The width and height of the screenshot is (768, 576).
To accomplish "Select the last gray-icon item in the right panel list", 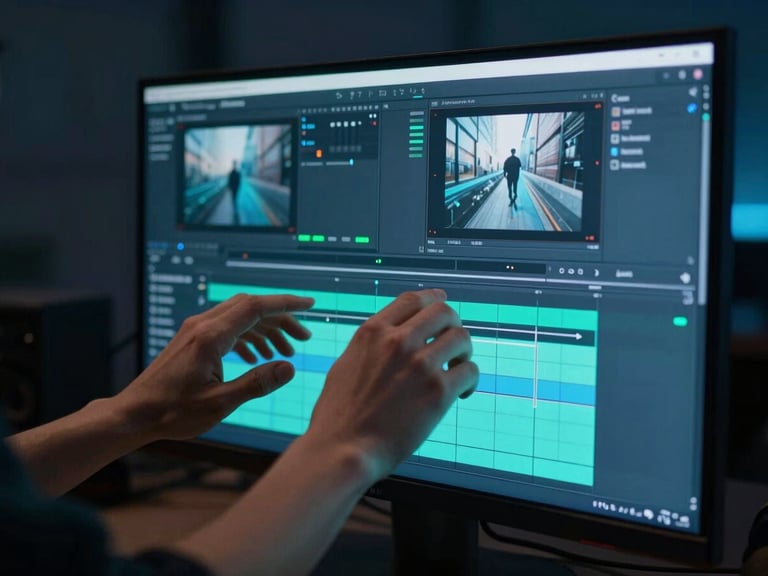I will 629,165.
